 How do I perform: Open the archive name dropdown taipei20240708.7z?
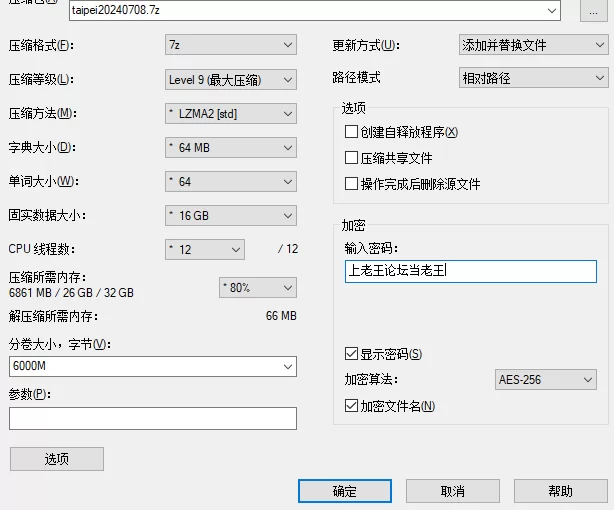[x=314, y=10]
